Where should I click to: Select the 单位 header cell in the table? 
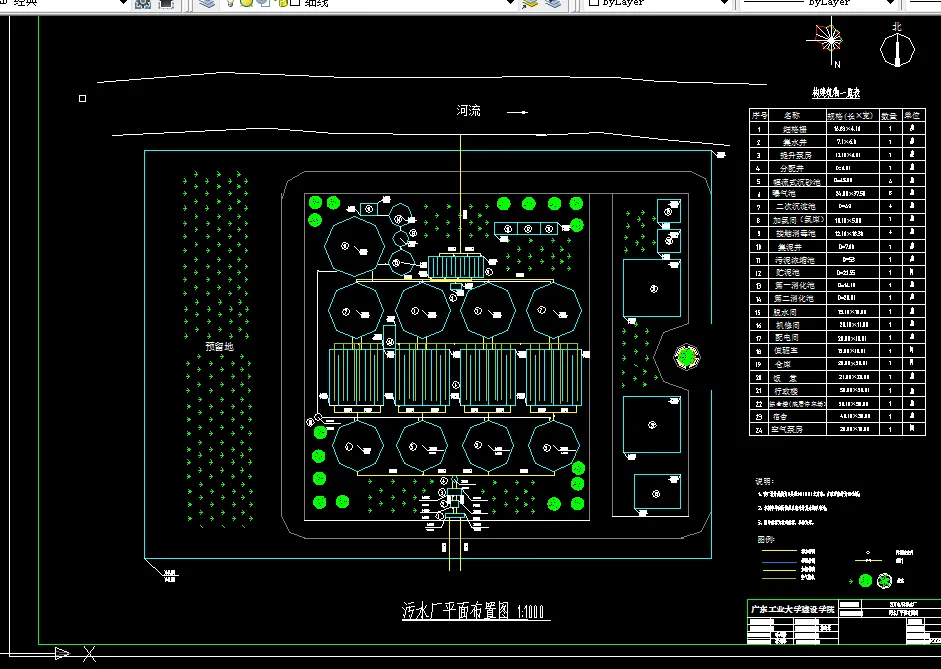912,115
